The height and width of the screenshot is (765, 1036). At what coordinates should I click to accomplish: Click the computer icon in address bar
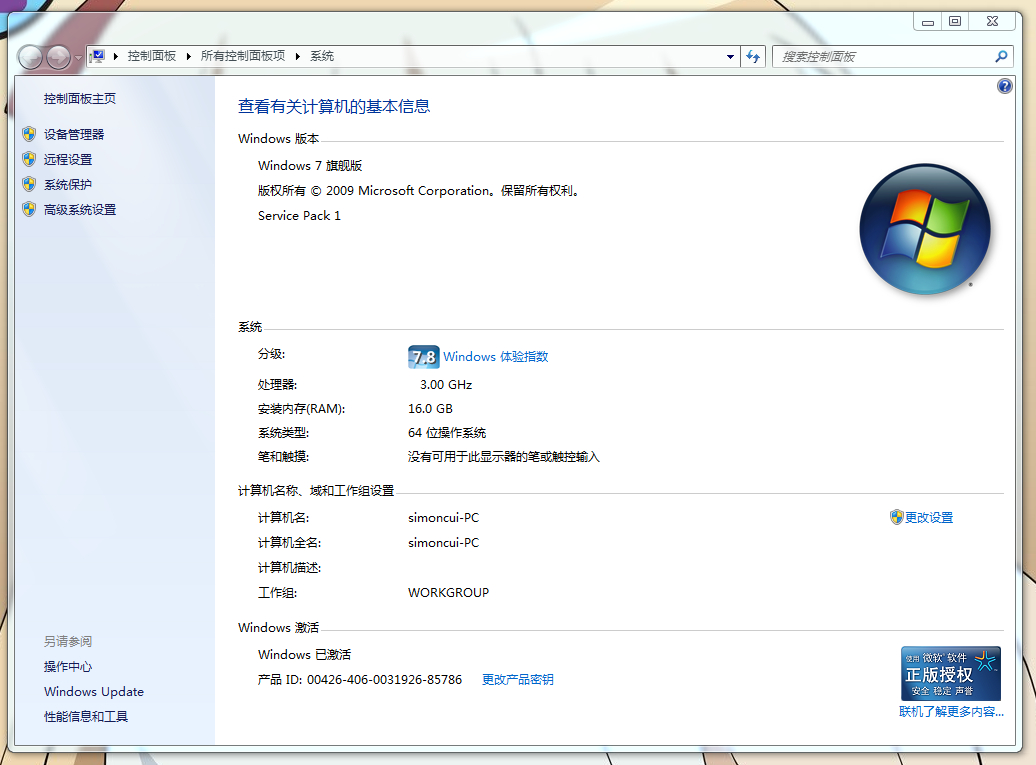click(97, 56)
